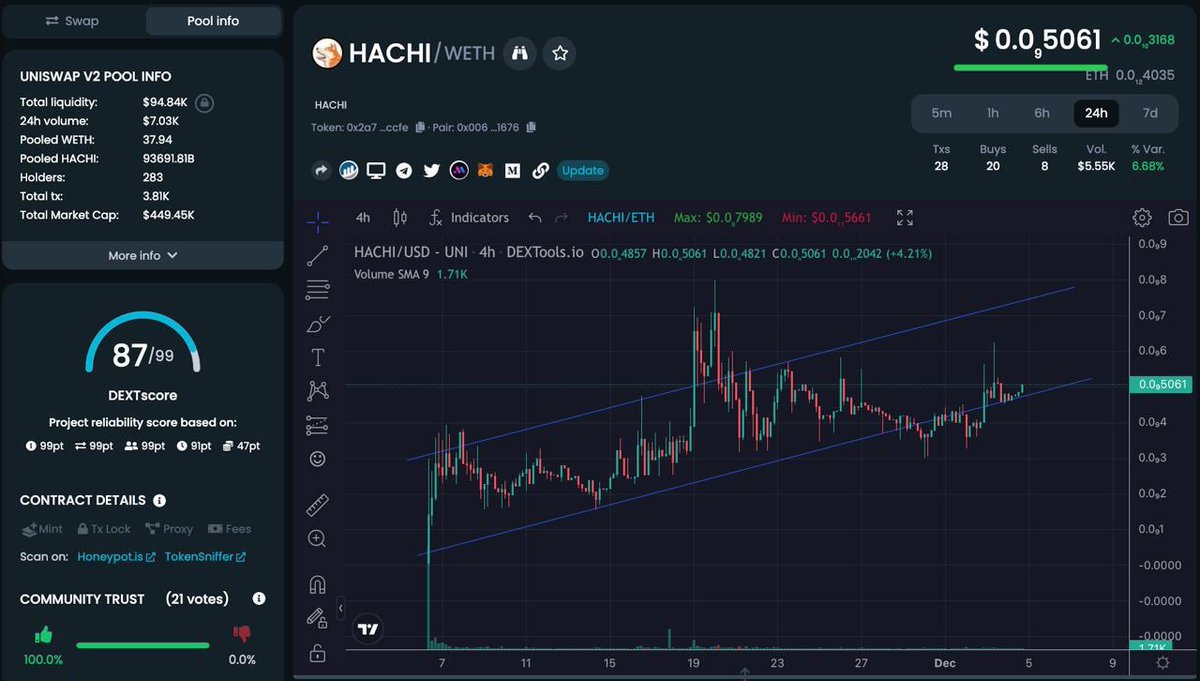Viewport: 1200px width, 681px height.
Task: Open the Indicators menu
Action: pos(469,217)
